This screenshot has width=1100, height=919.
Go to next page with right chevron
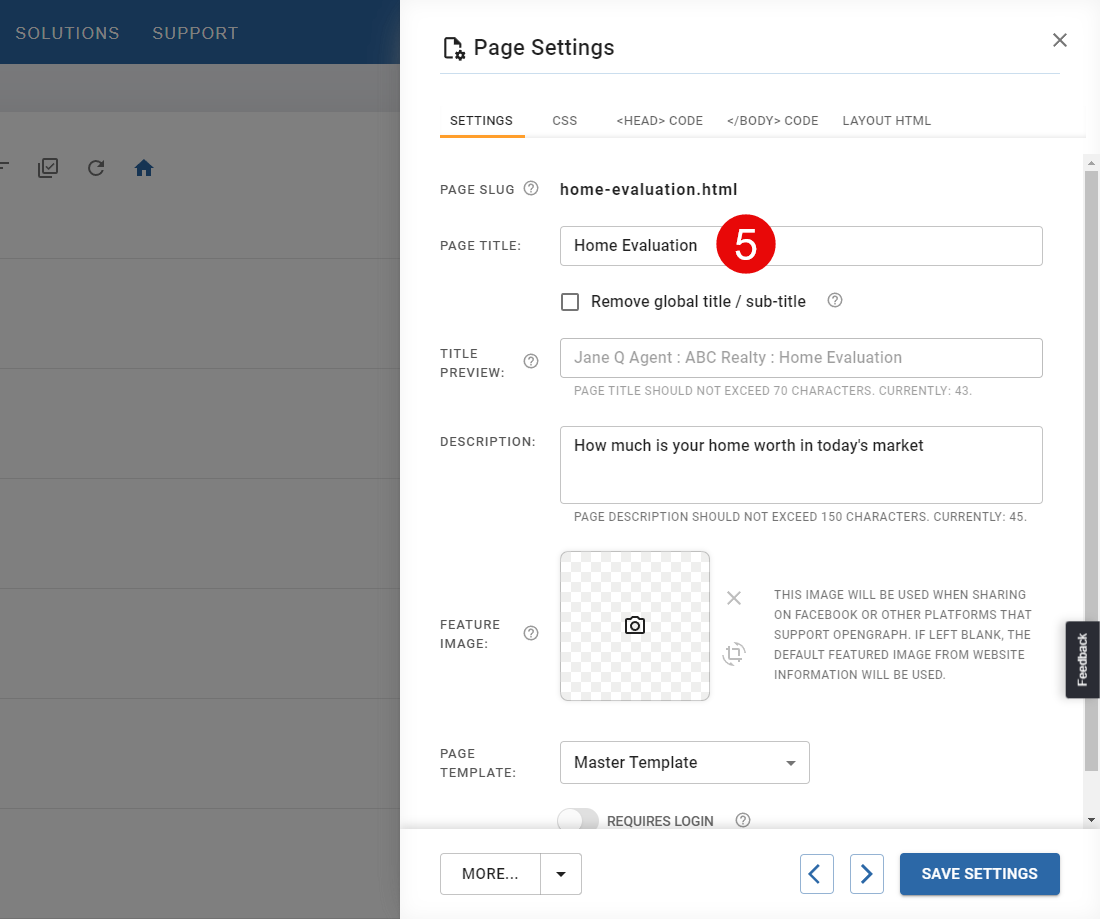click(866, 873)
